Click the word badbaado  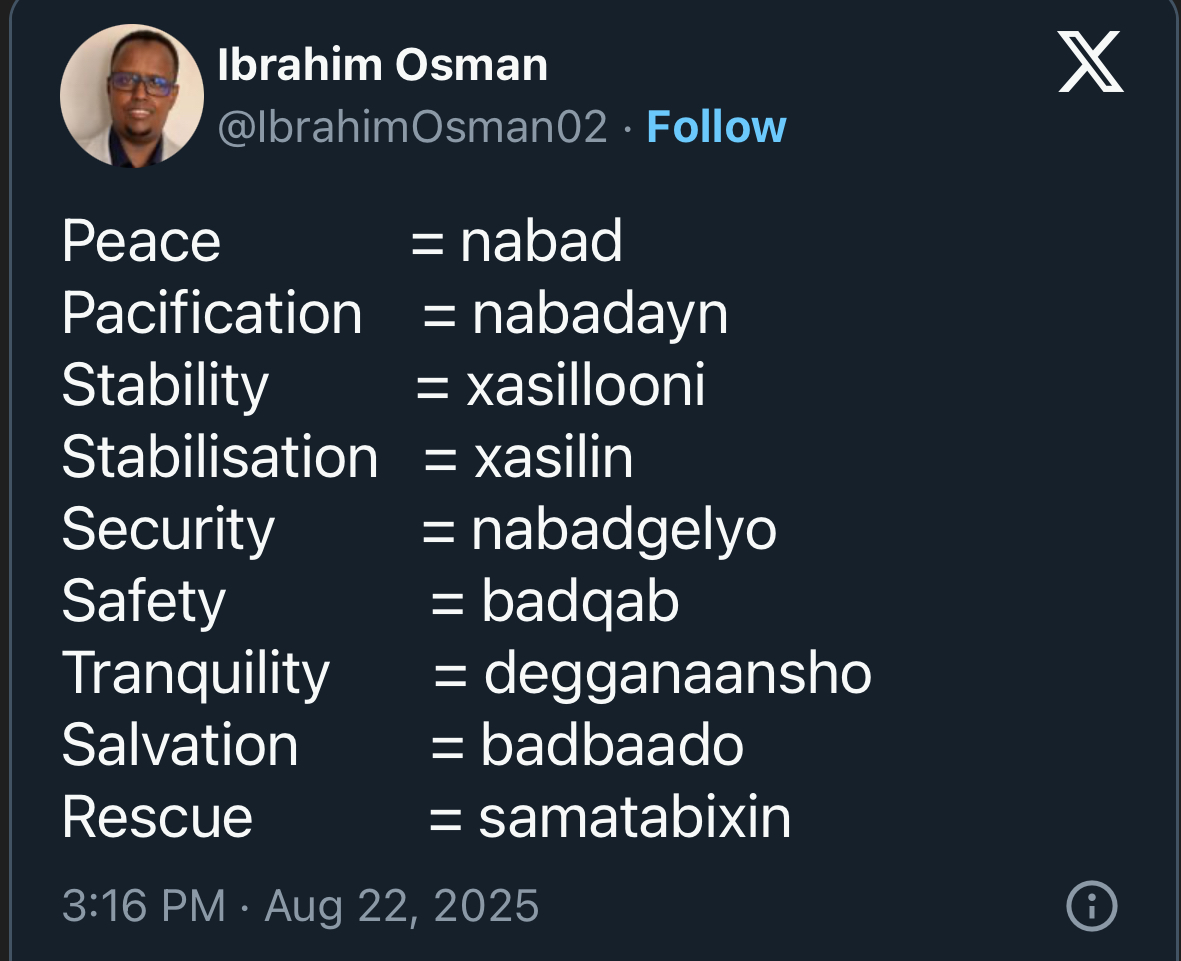pyautogui.click(x=612, y=746)
